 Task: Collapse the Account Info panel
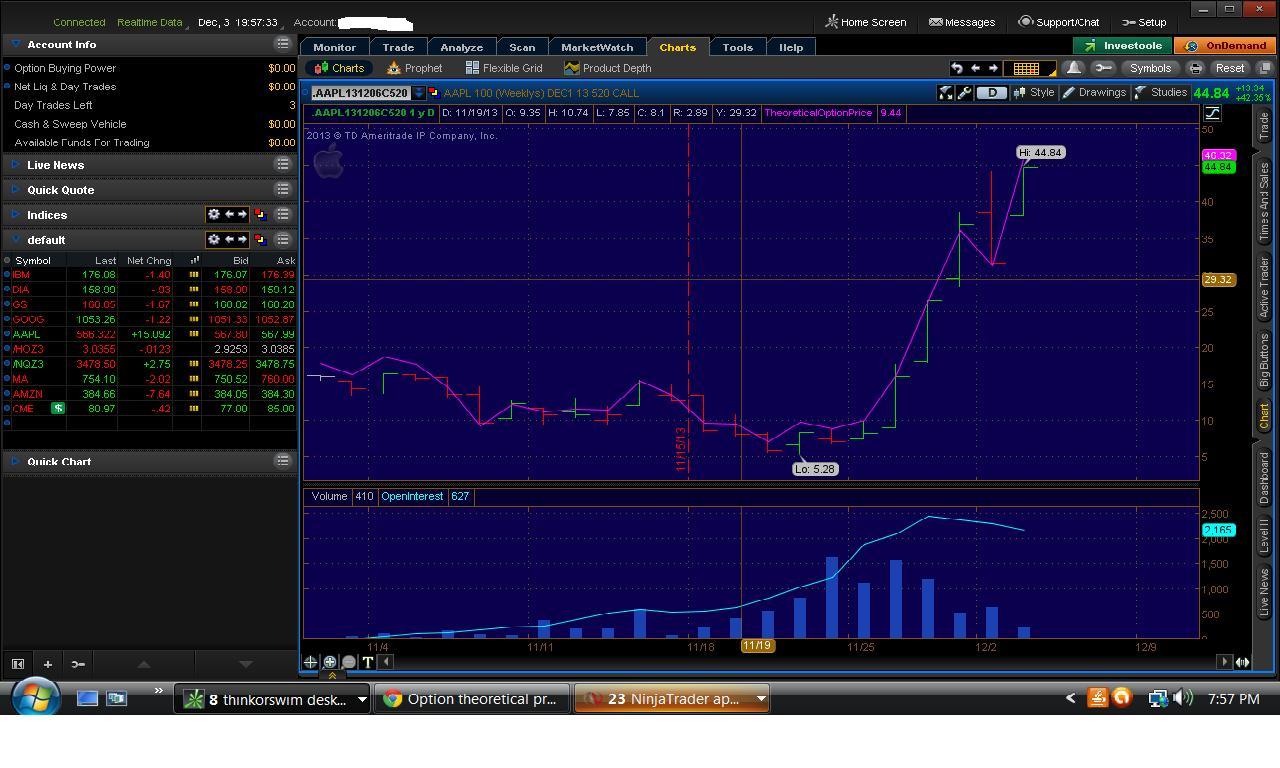(x=16, y=45)
